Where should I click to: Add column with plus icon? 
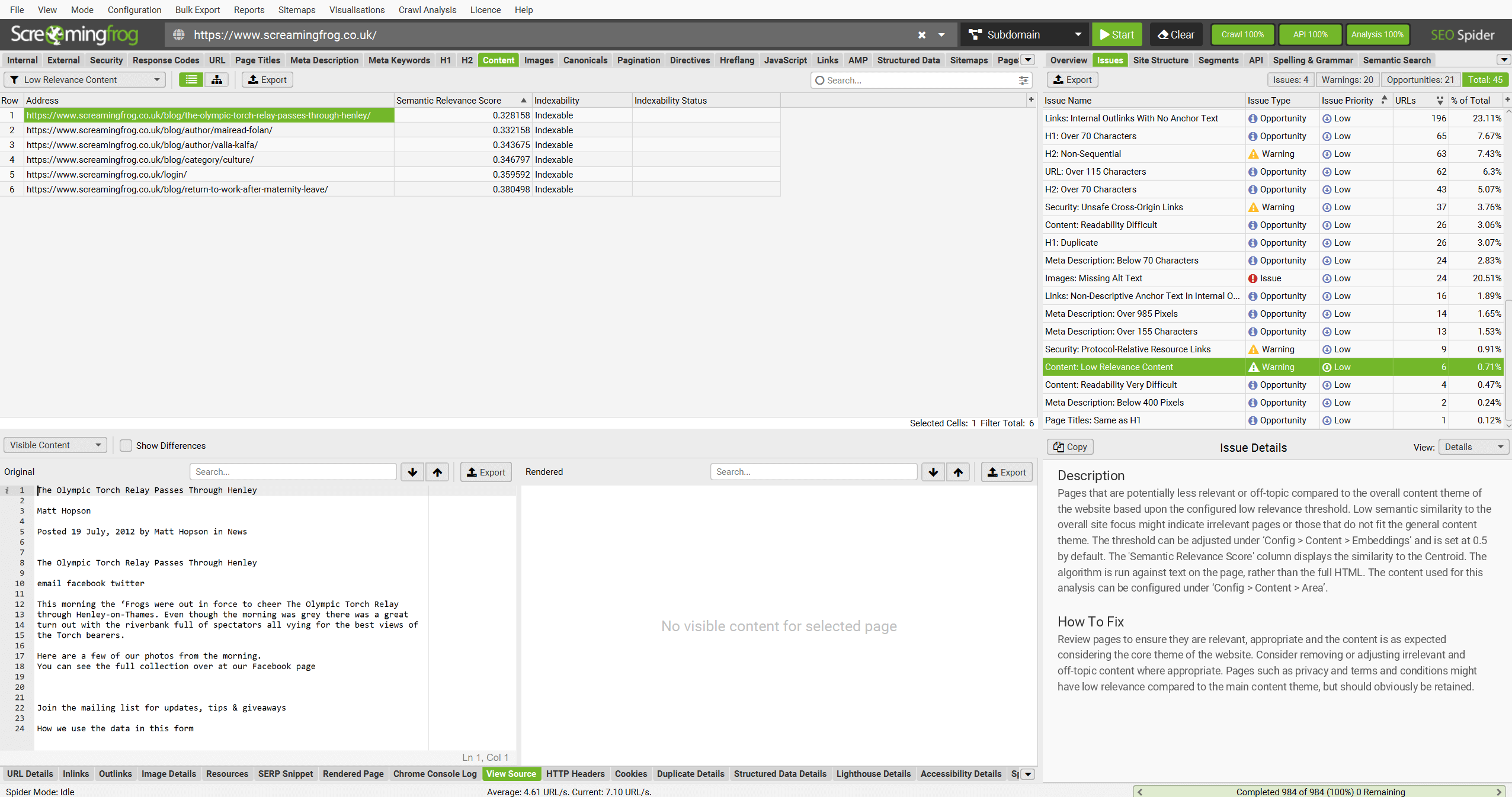1031,100
